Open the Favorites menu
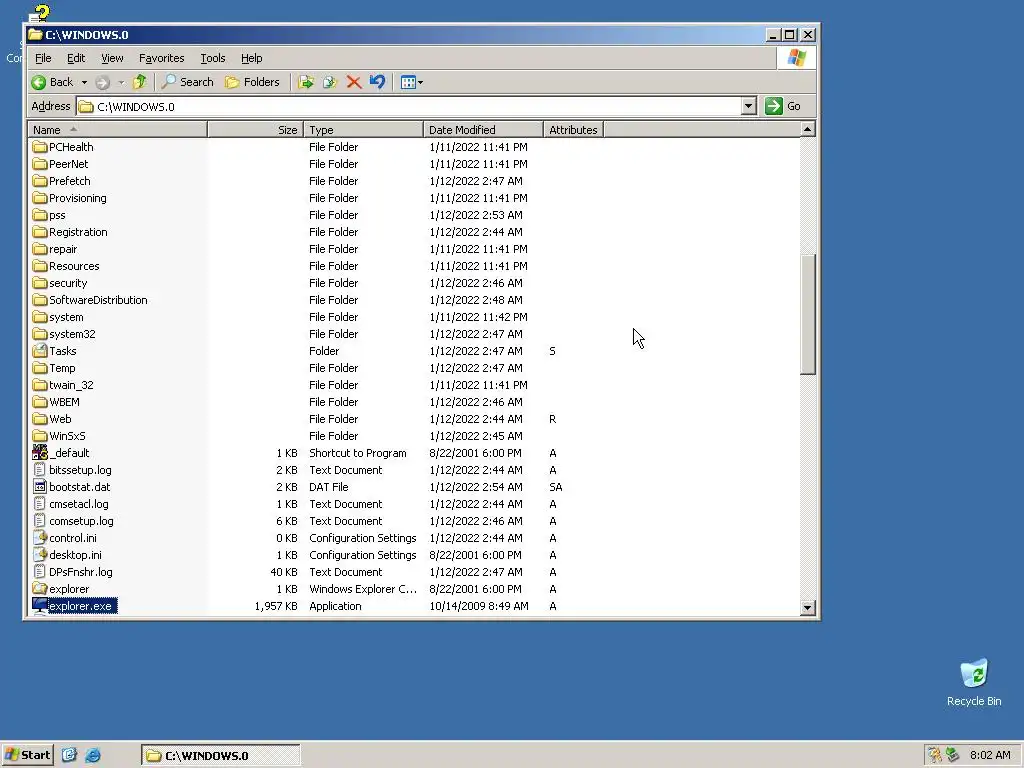 (x=161, y=58)
